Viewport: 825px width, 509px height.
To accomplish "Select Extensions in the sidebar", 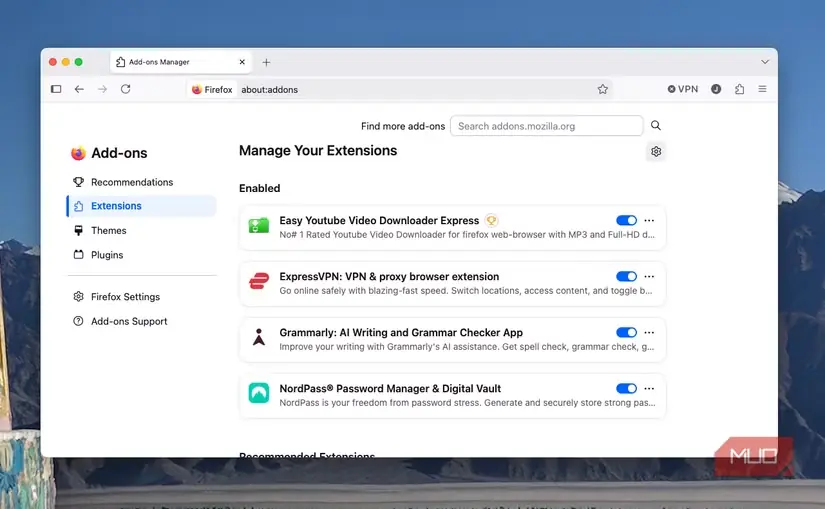I will [x=142, y=206].
